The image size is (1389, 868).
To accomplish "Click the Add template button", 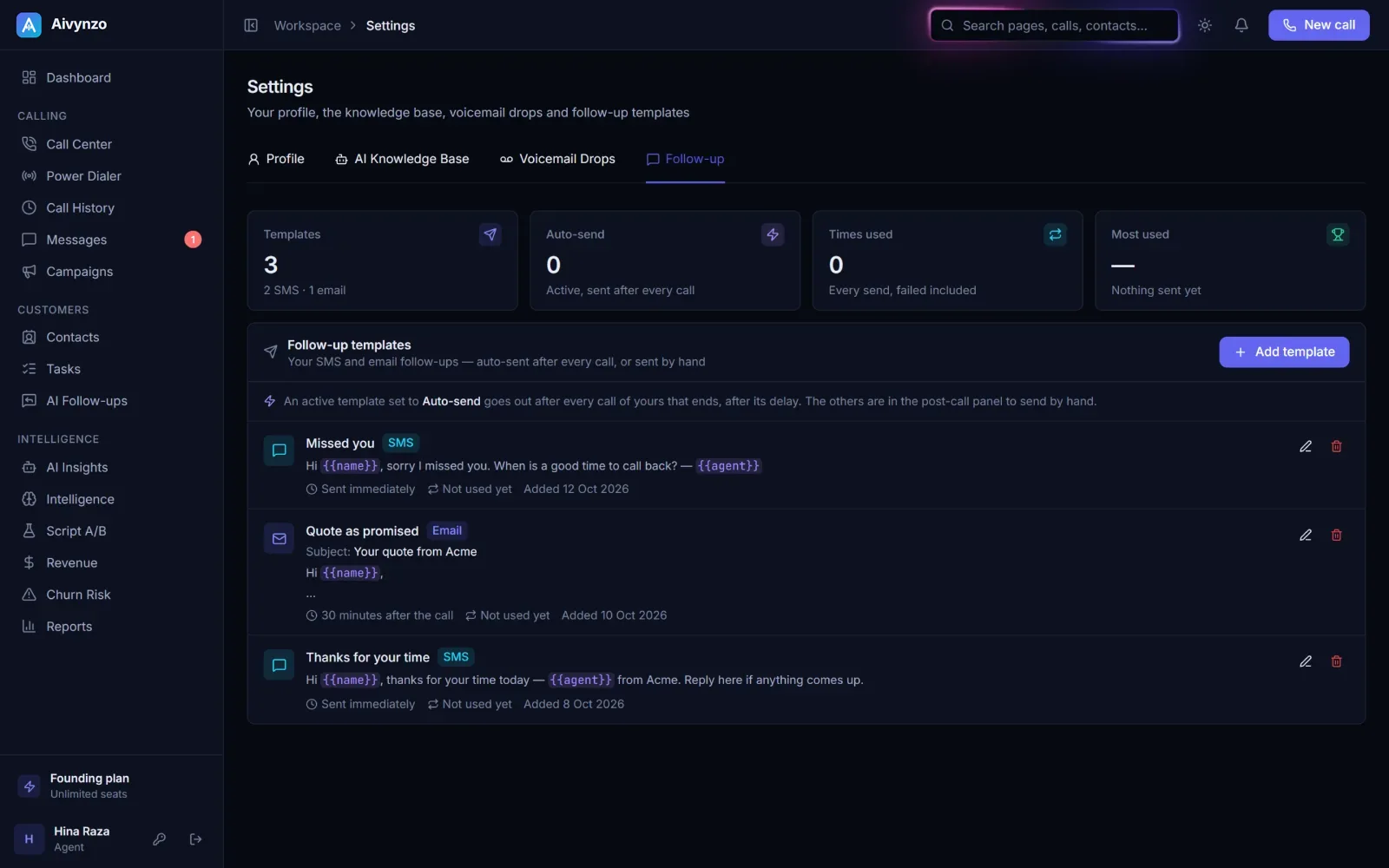I will (1284, 352).
